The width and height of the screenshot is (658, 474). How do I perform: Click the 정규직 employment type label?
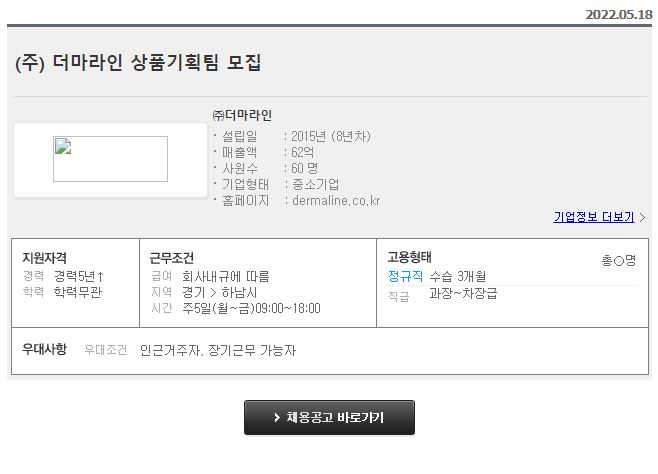click(x=405, y=276)
